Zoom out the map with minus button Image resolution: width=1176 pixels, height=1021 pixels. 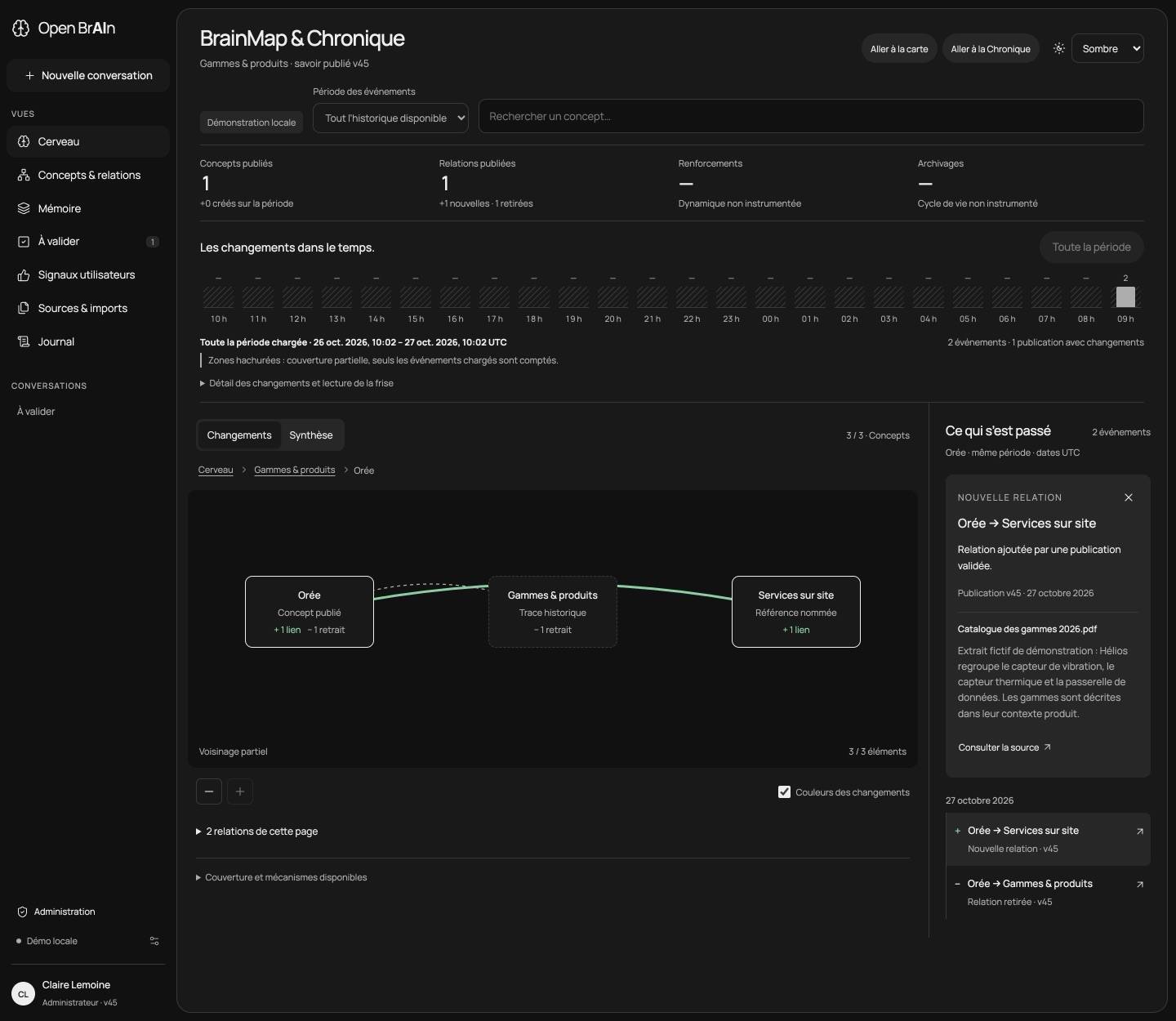(x=209, y=791)
